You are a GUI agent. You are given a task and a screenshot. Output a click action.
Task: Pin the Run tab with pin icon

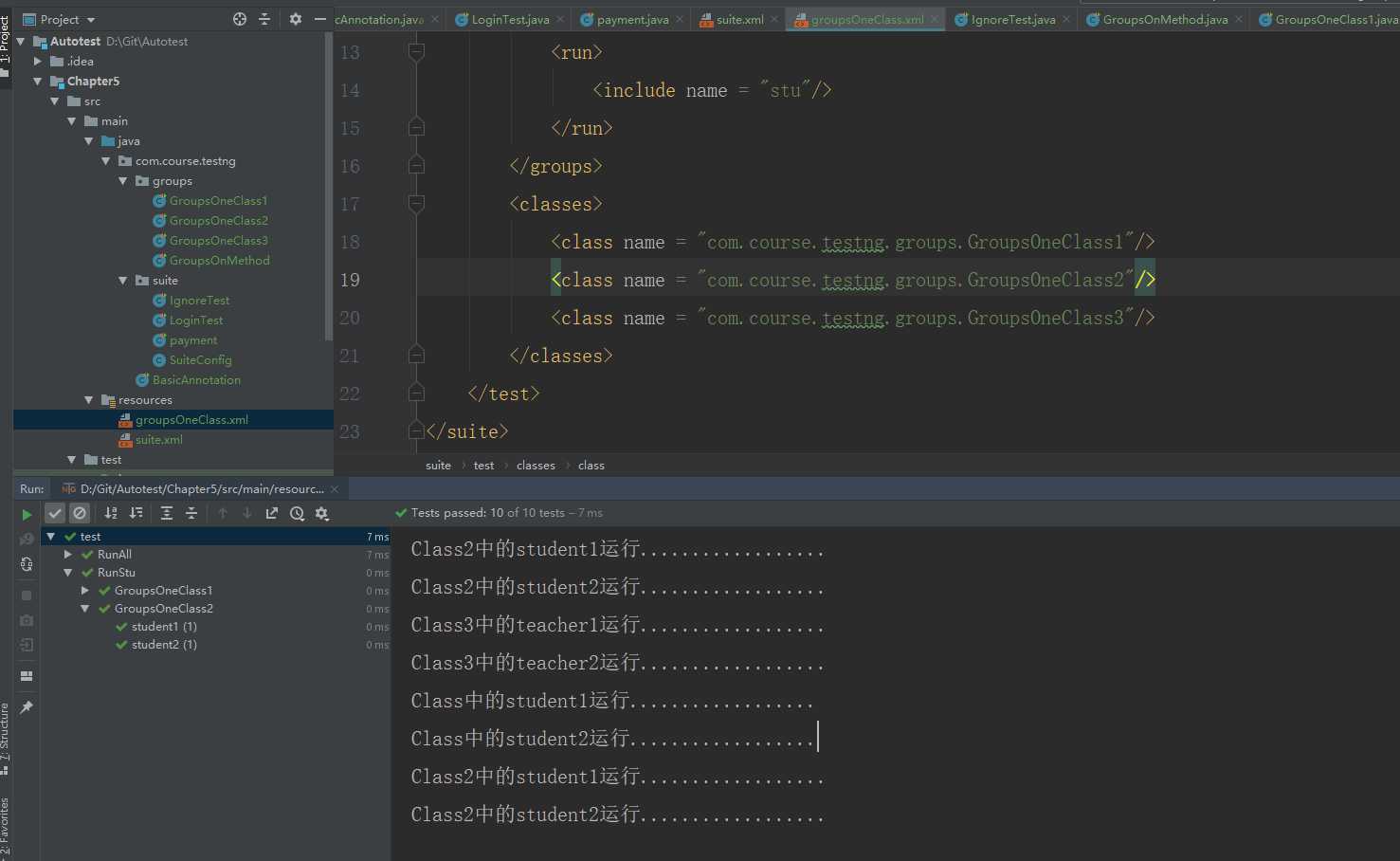point(27,707)
